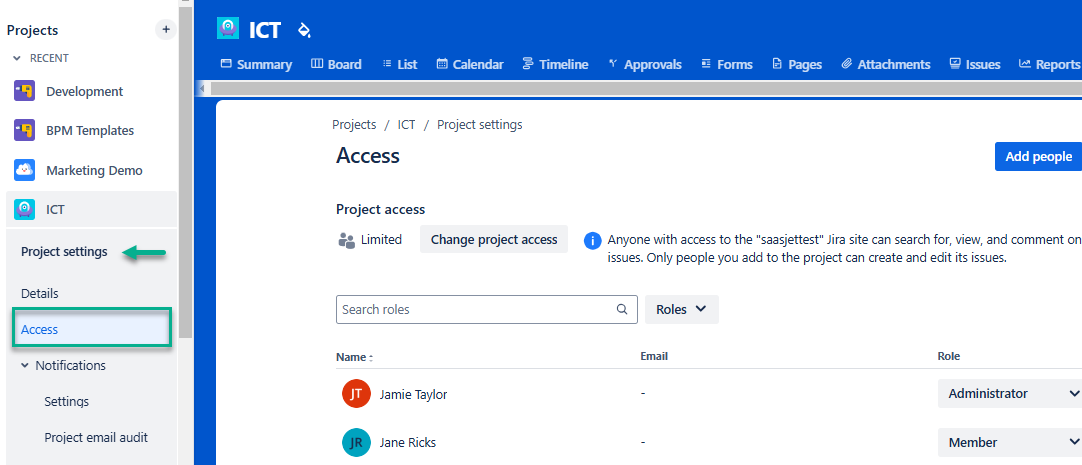Click the left arrow of horizontal scrollbar
This screenshot has width=1082, height=465.
[201, 88]
